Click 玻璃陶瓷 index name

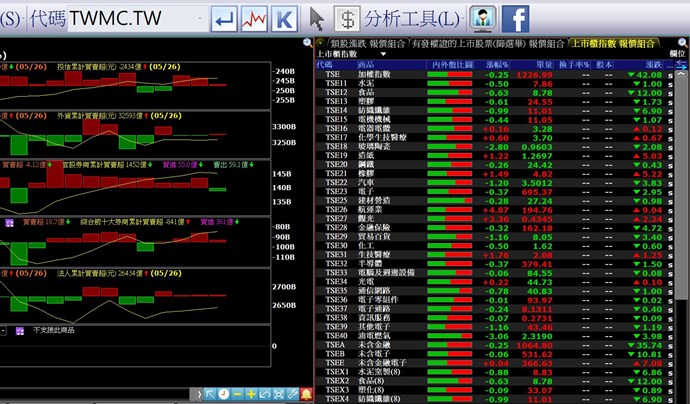pos(374,147)
